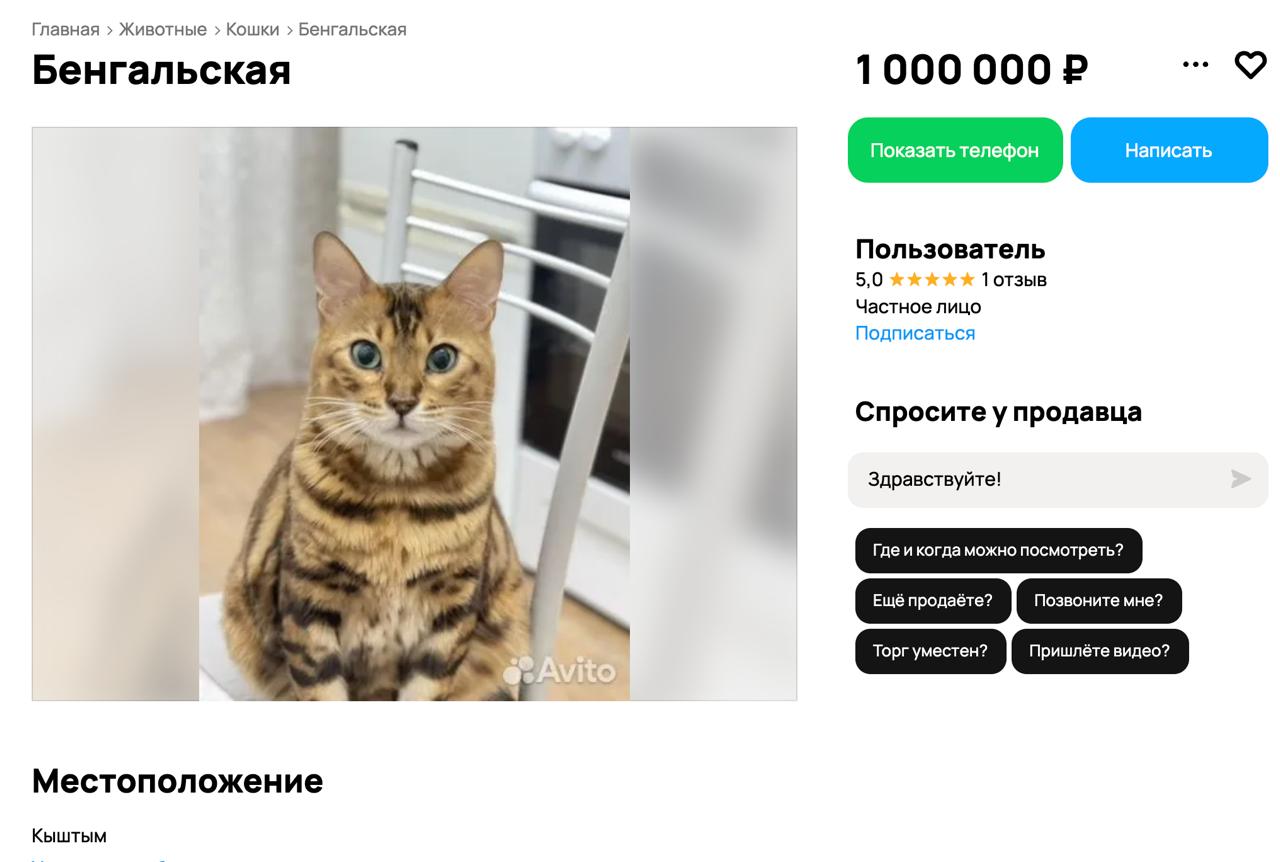Select the Бенгальская breadcrumb link
1280x862 pixels.
point(353,29)
